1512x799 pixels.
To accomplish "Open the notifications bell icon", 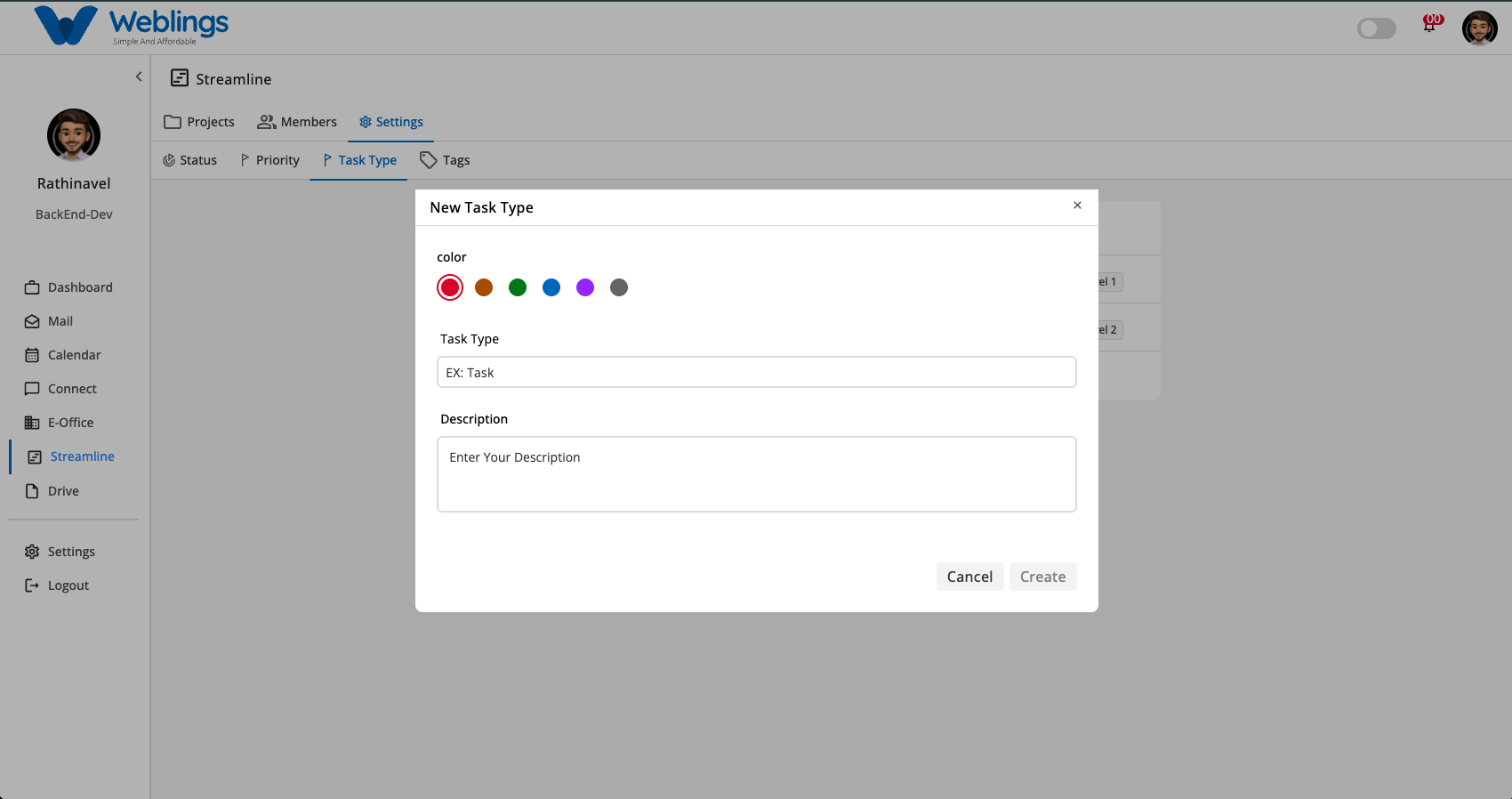I will pos(1429,27).
